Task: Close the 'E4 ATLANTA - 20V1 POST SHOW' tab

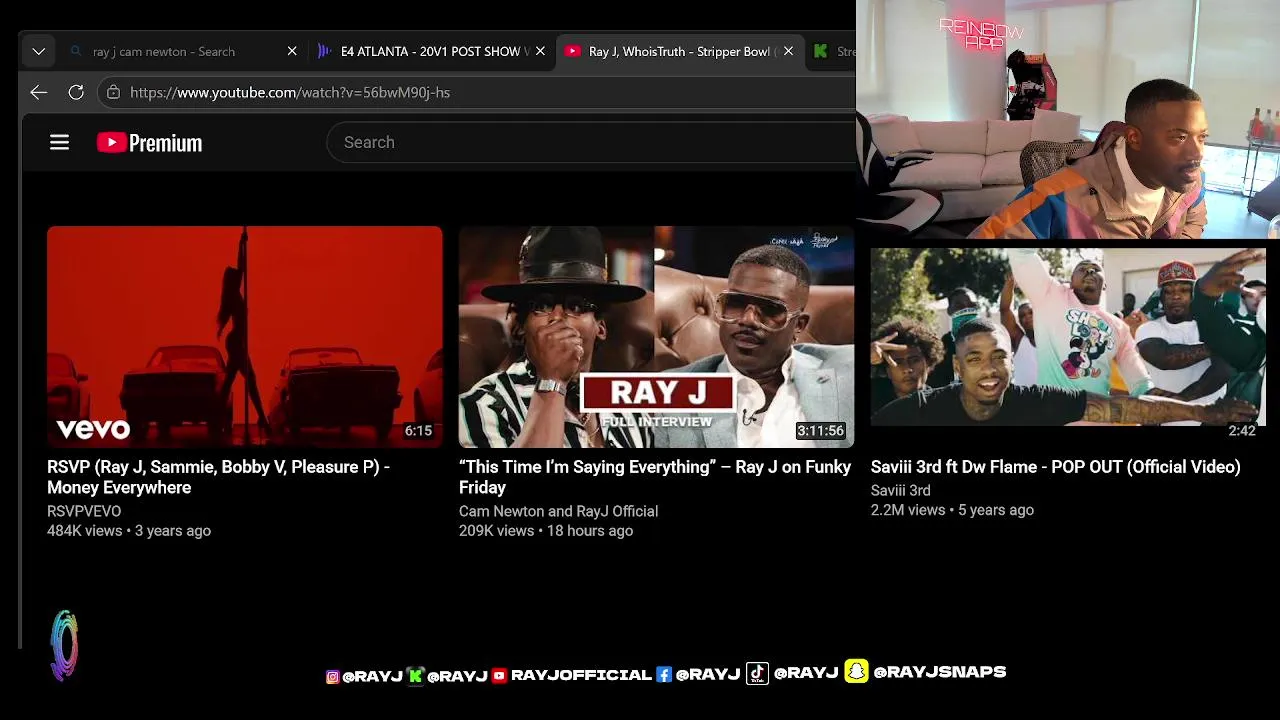Action: (540, 51)
